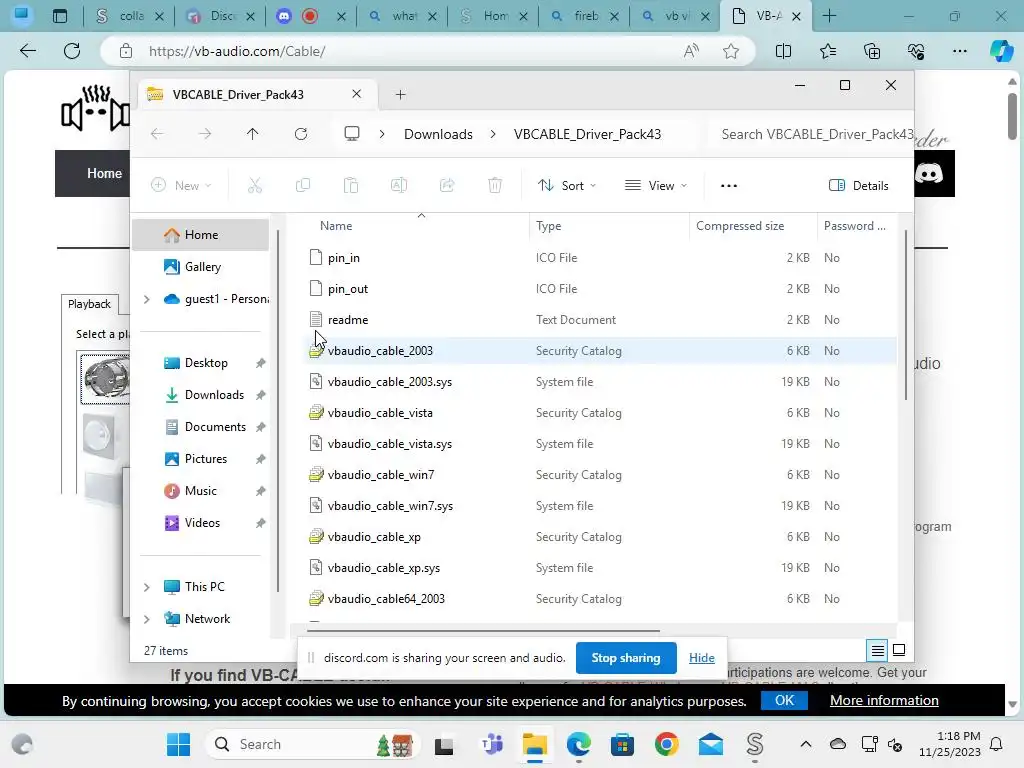Switch to the Hom browser tab
The height and width of the screenshot is (768, 1024).
click(493, 16)
